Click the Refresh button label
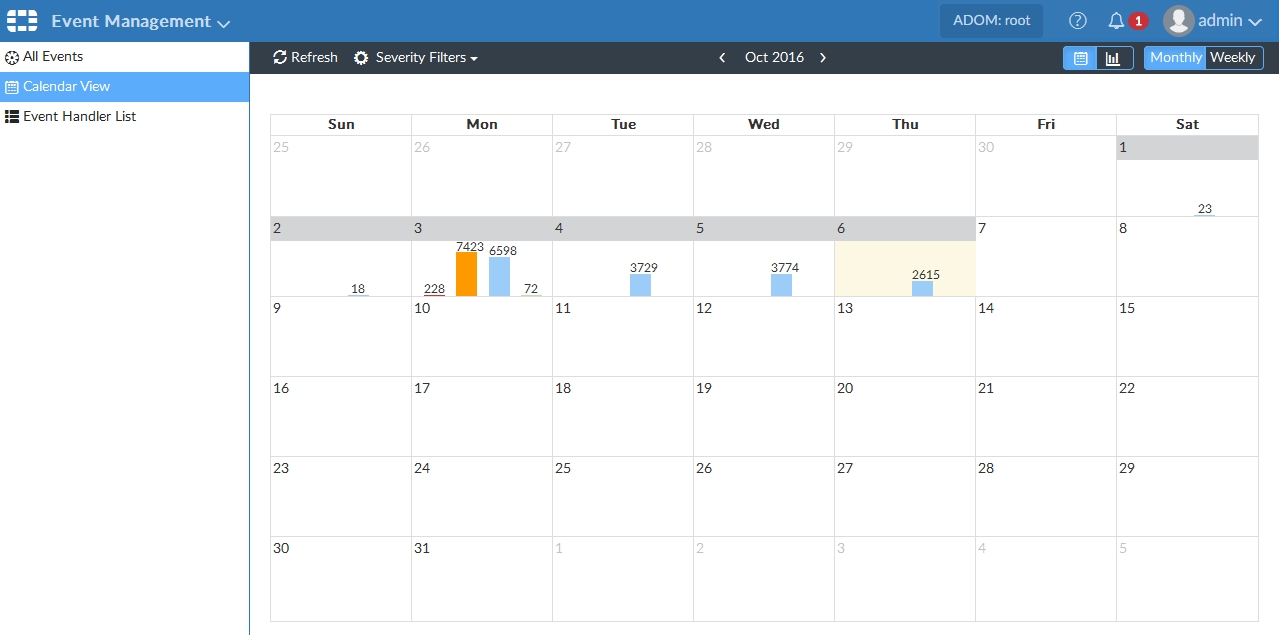Screen dimensions: 1279x635 pos(314,58)
